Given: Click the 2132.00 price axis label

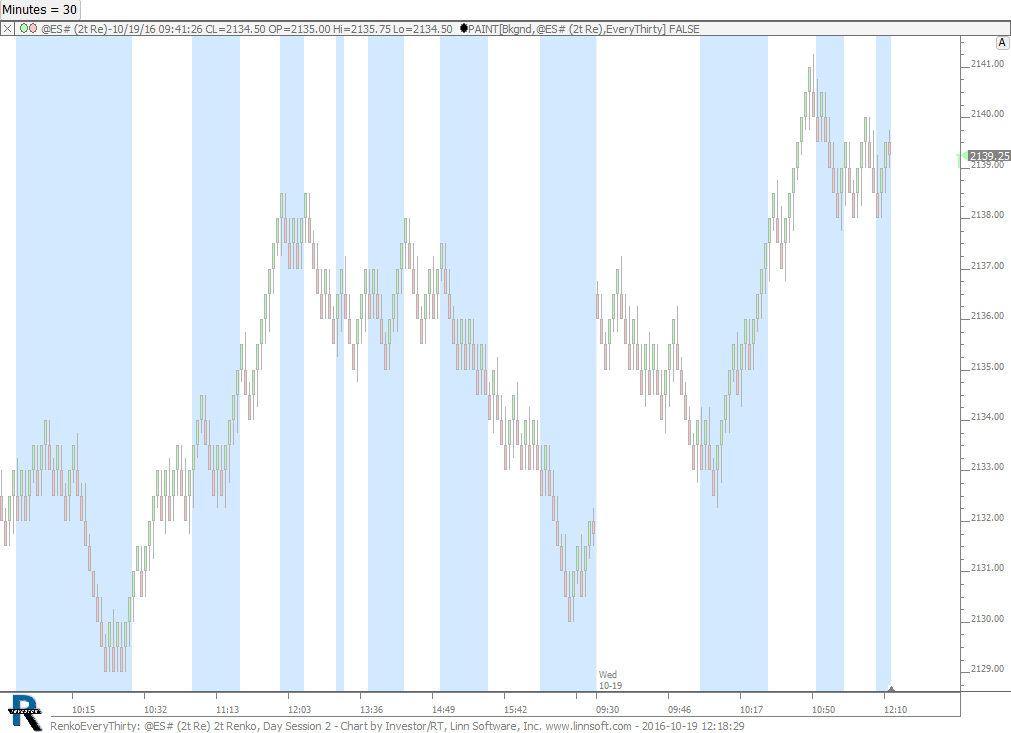Looking at the screenshot, I should [x=987, y=518].
